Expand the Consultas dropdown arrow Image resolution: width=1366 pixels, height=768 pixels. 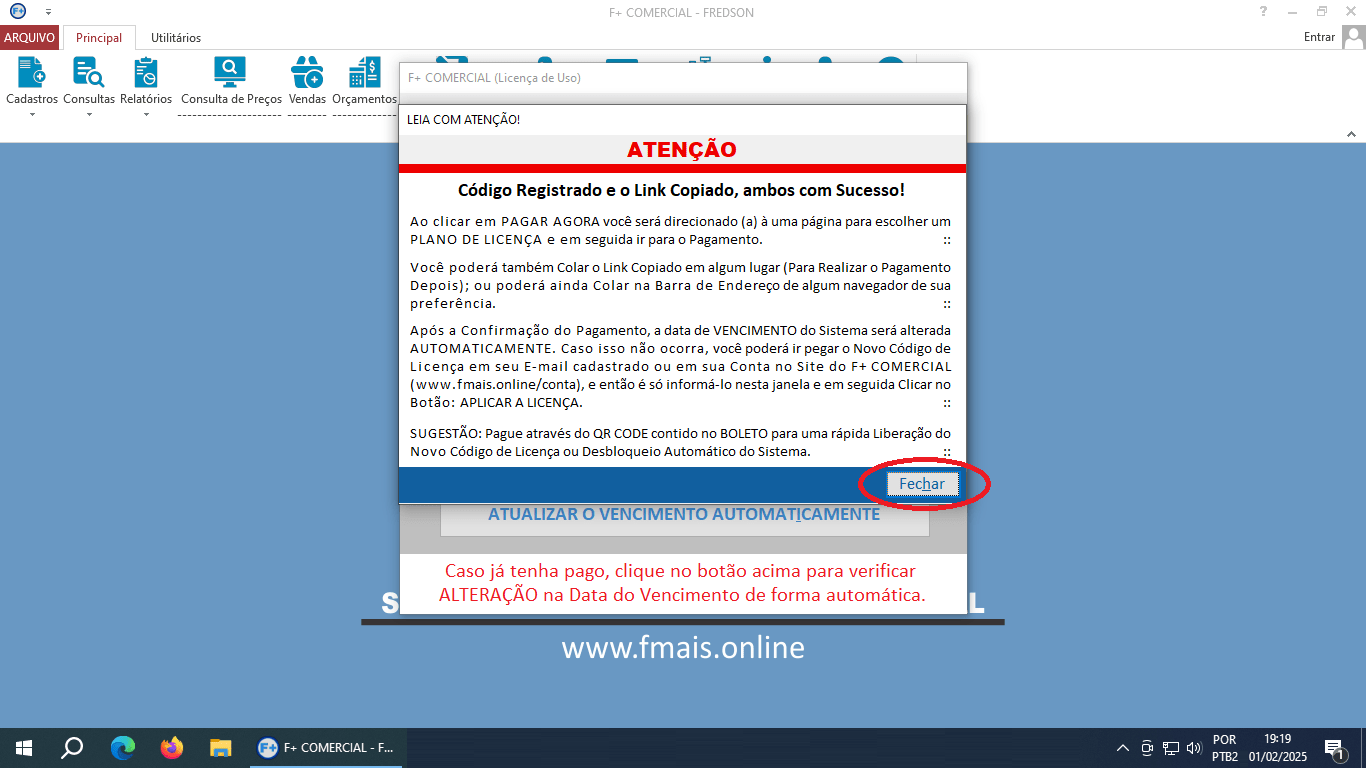pyautogui.click(x=88, y=113)
